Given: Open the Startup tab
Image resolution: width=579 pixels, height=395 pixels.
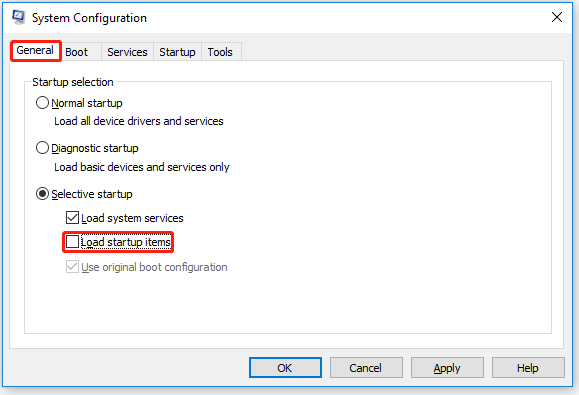Looking at the screenshot, I should click(x=177, y=52).
